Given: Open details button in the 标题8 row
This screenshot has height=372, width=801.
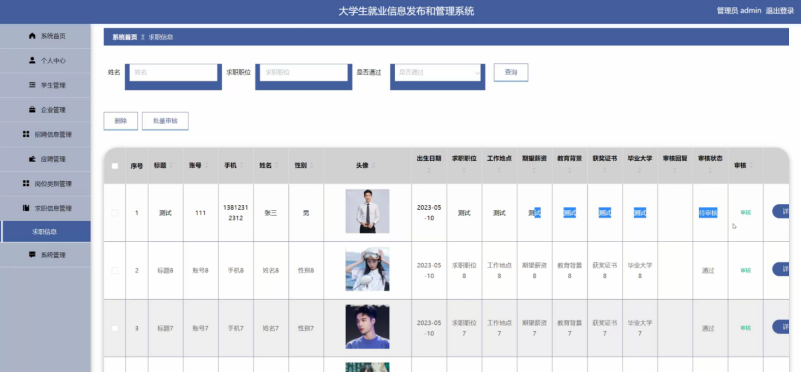Looking at the screenshot, I should click(x=781, y=269).
